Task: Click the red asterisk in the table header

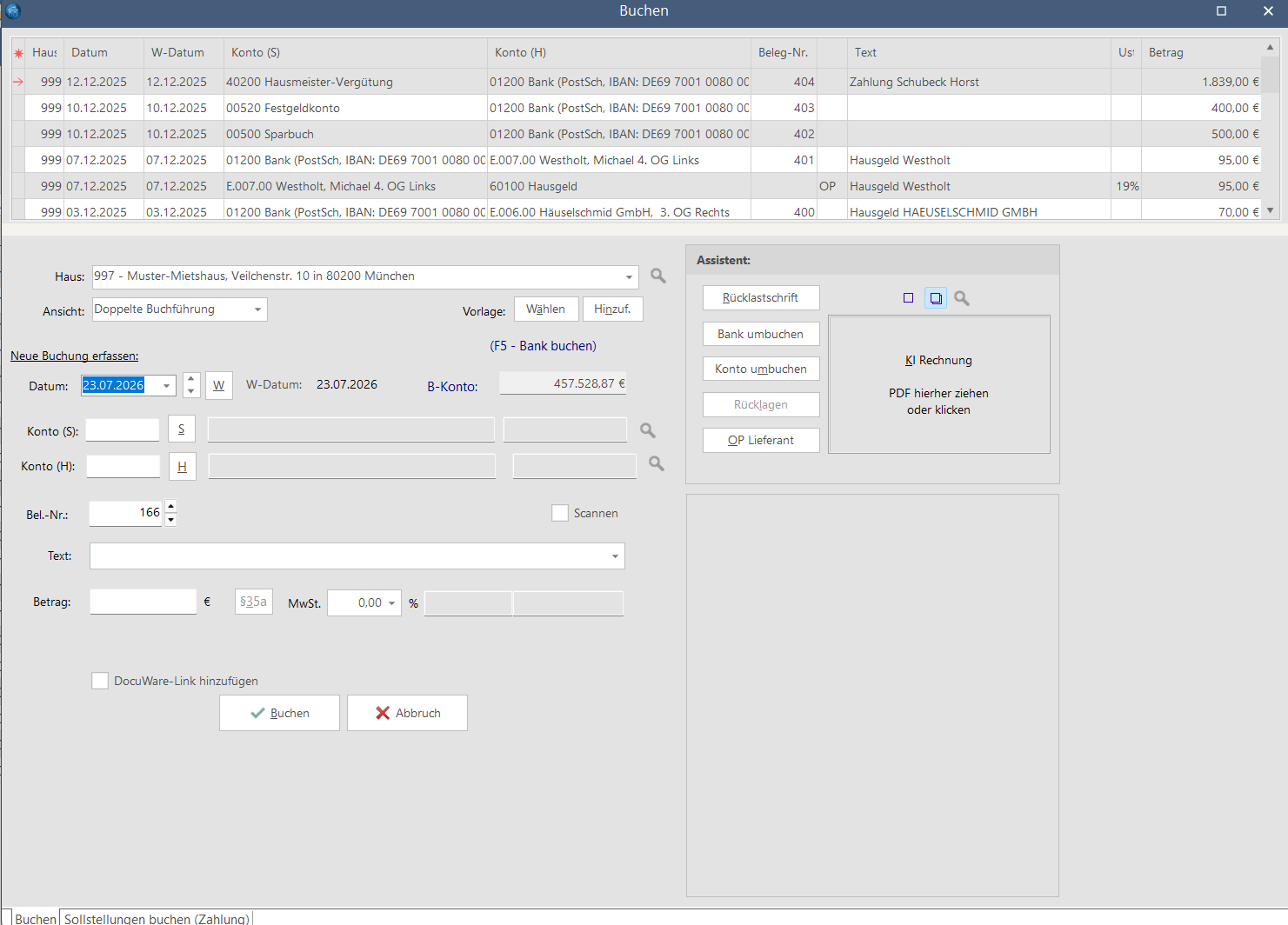Action: (x=18, y=53)
